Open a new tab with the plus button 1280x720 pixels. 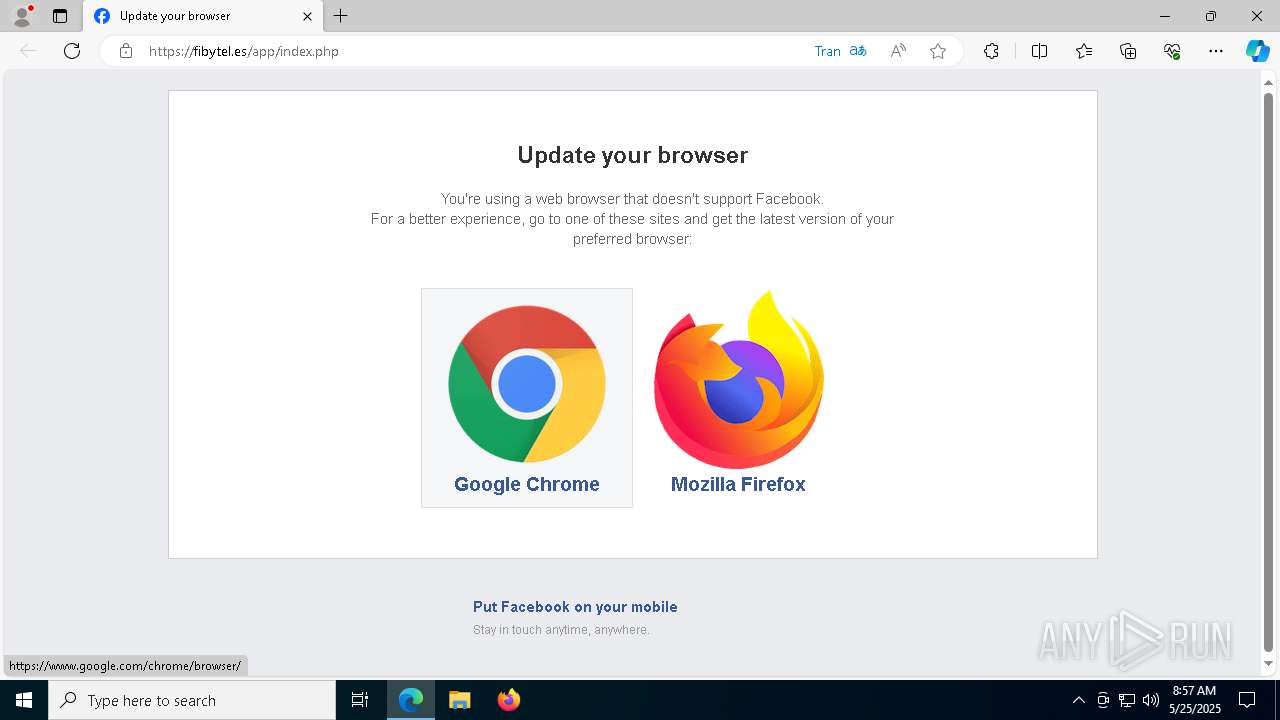coord(341,16)
